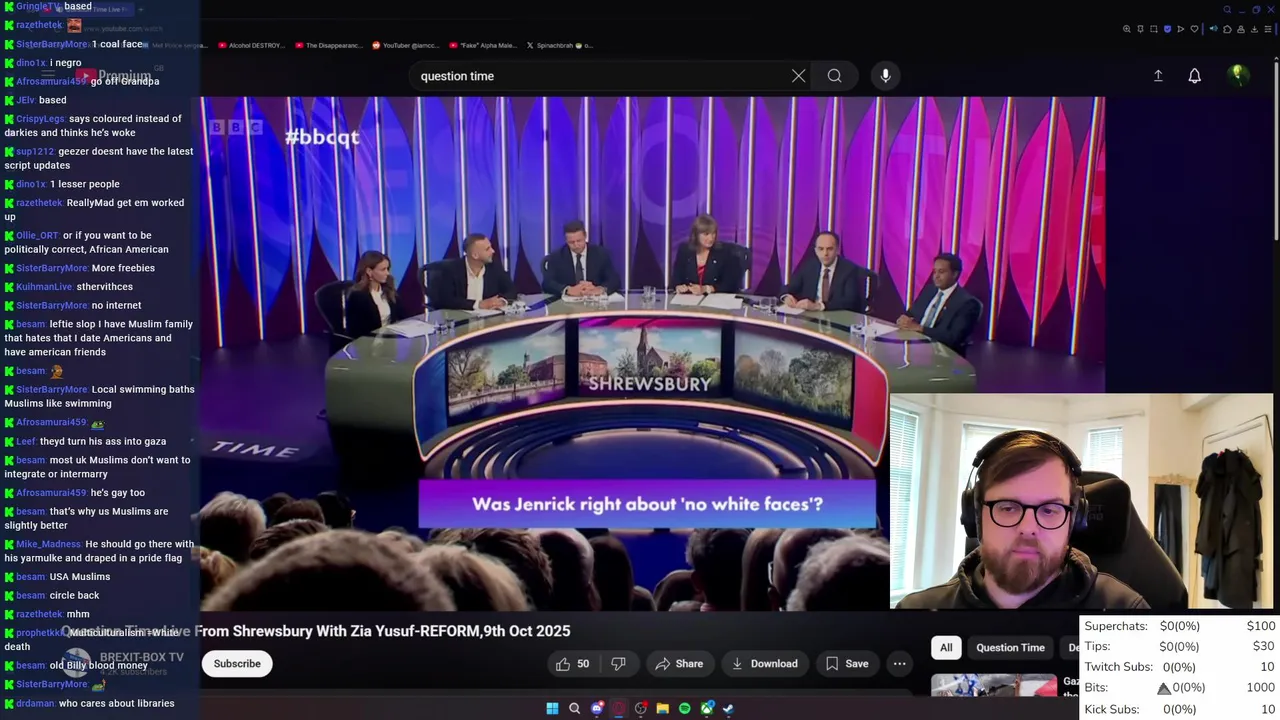Open 'YouTuber @iamcc...' bookmark
Screen dimensions: 1280x720
tap(406, 45)
